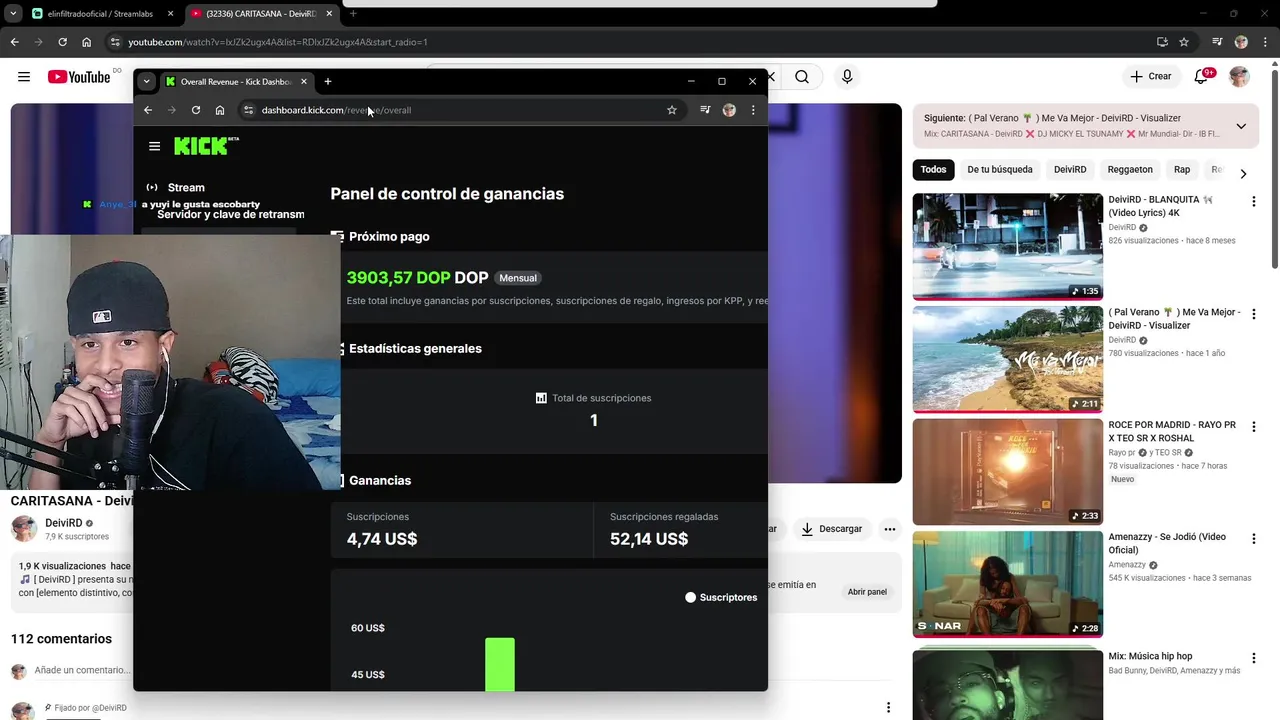Open the DeiviRD channel name link
The image size is (1280, 720).
(x=63, y=523)
